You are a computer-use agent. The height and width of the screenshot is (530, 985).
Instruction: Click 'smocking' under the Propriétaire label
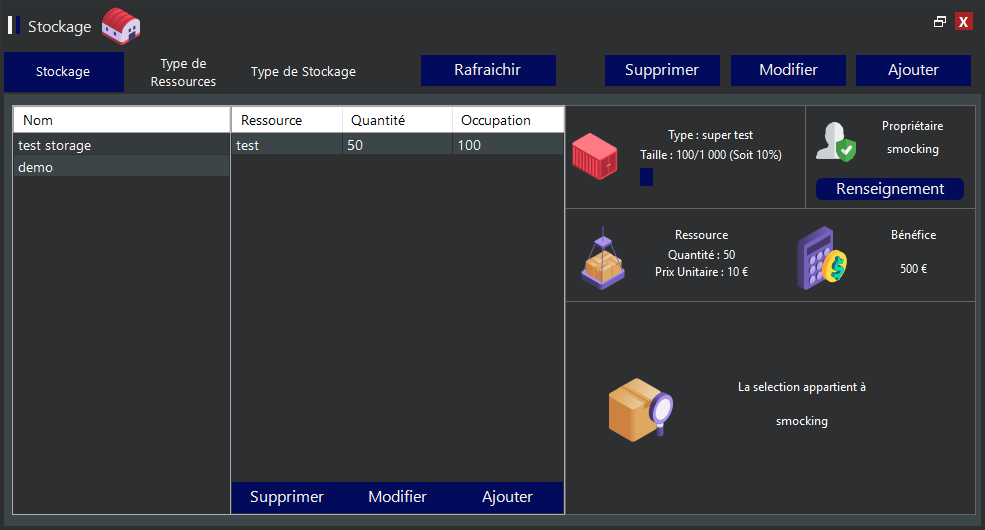point(912,149)
